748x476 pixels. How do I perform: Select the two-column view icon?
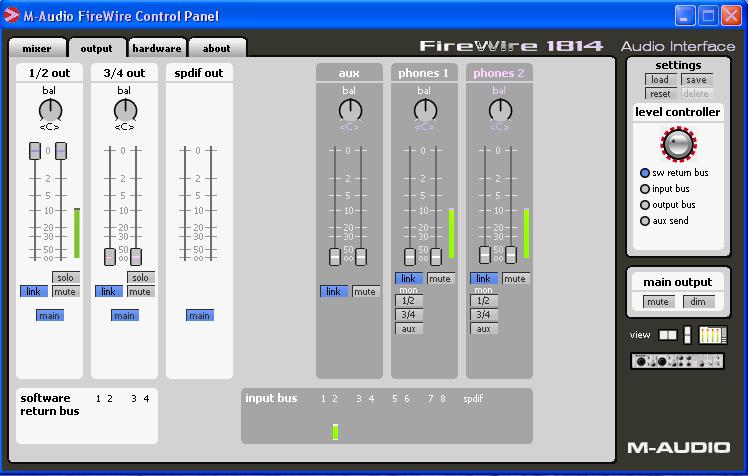pyautogui.click(x=667, y=335)
